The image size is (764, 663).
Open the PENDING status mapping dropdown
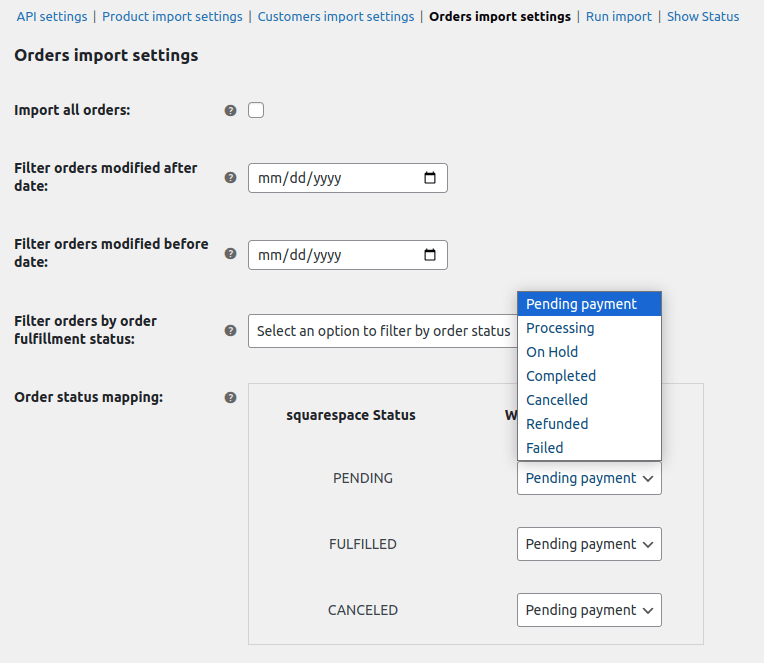click(x=589, y=478)
